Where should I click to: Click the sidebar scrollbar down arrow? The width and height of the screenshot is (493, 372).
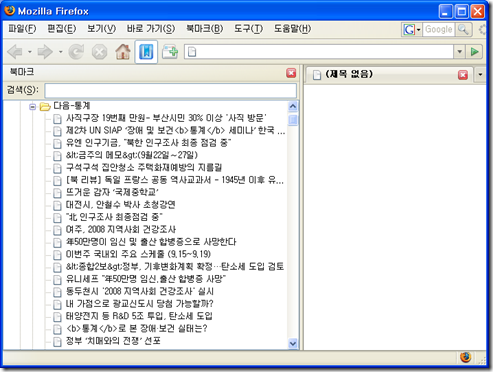(x=293, y=343)
